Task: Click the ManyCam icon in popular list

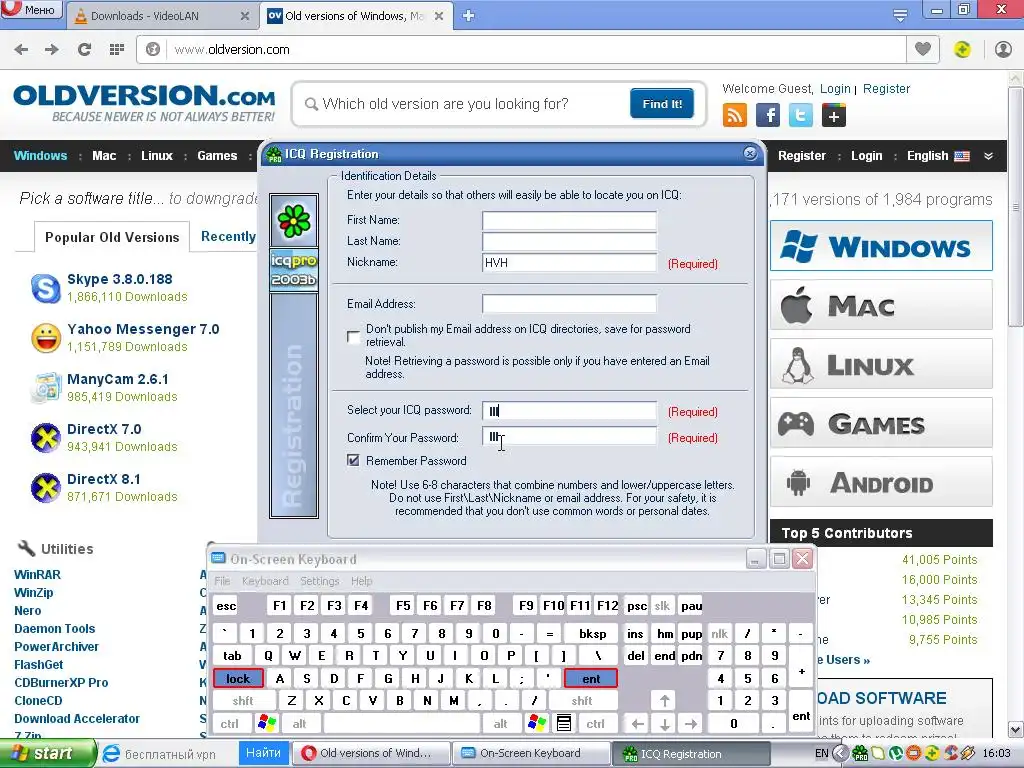Action: (x=46, y=387)
